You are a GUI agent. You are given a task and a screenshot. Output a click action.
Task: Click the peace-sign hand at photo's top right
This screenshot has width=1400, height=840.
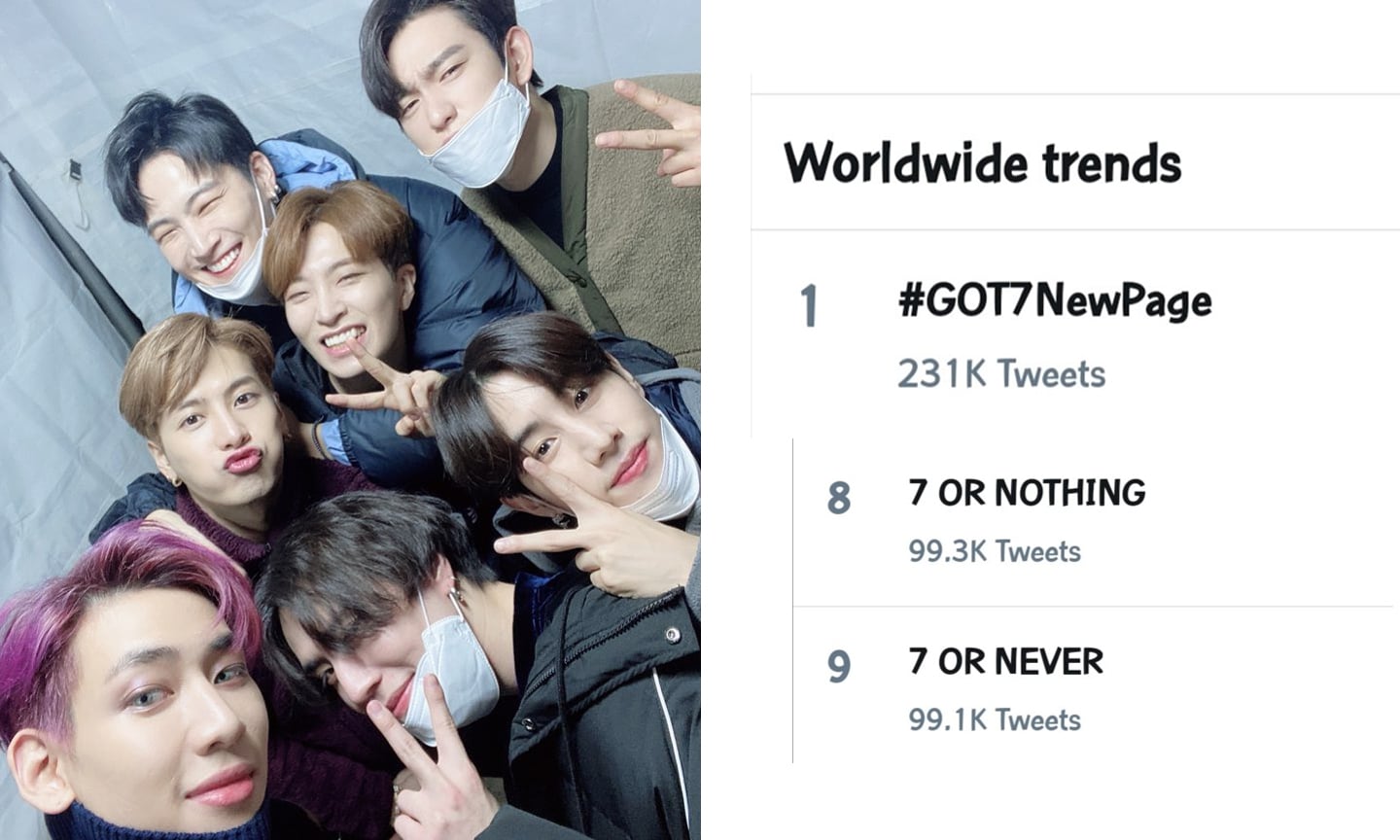click(x=661, y=131)
